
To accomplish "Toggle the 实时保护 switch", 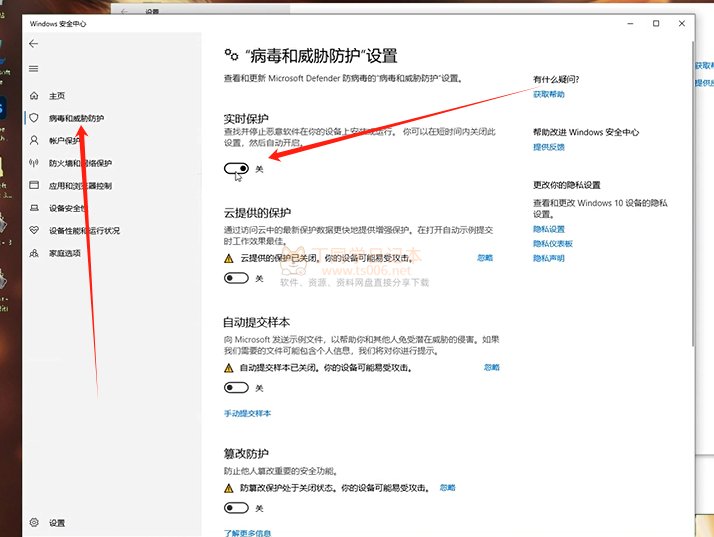I will pyautogui.click(x=236, y=169).
